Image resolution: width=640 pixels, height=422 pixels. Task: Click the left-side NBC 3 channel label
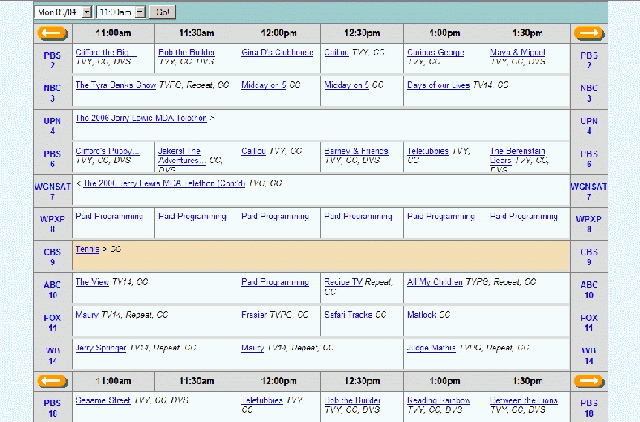tap(52, 93)
